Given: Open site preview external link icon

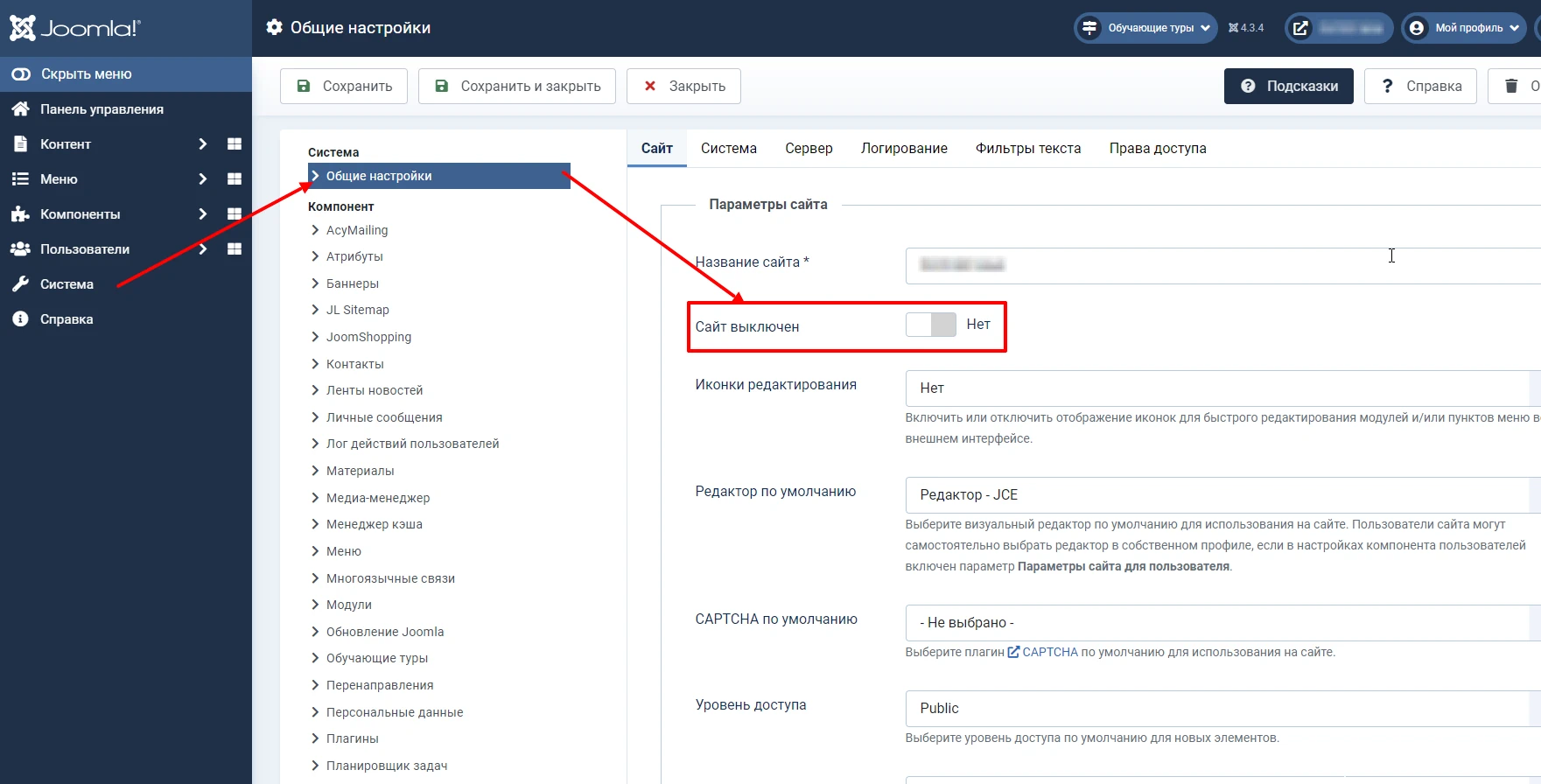Looking at the screenshot, I should (1301, 28).
